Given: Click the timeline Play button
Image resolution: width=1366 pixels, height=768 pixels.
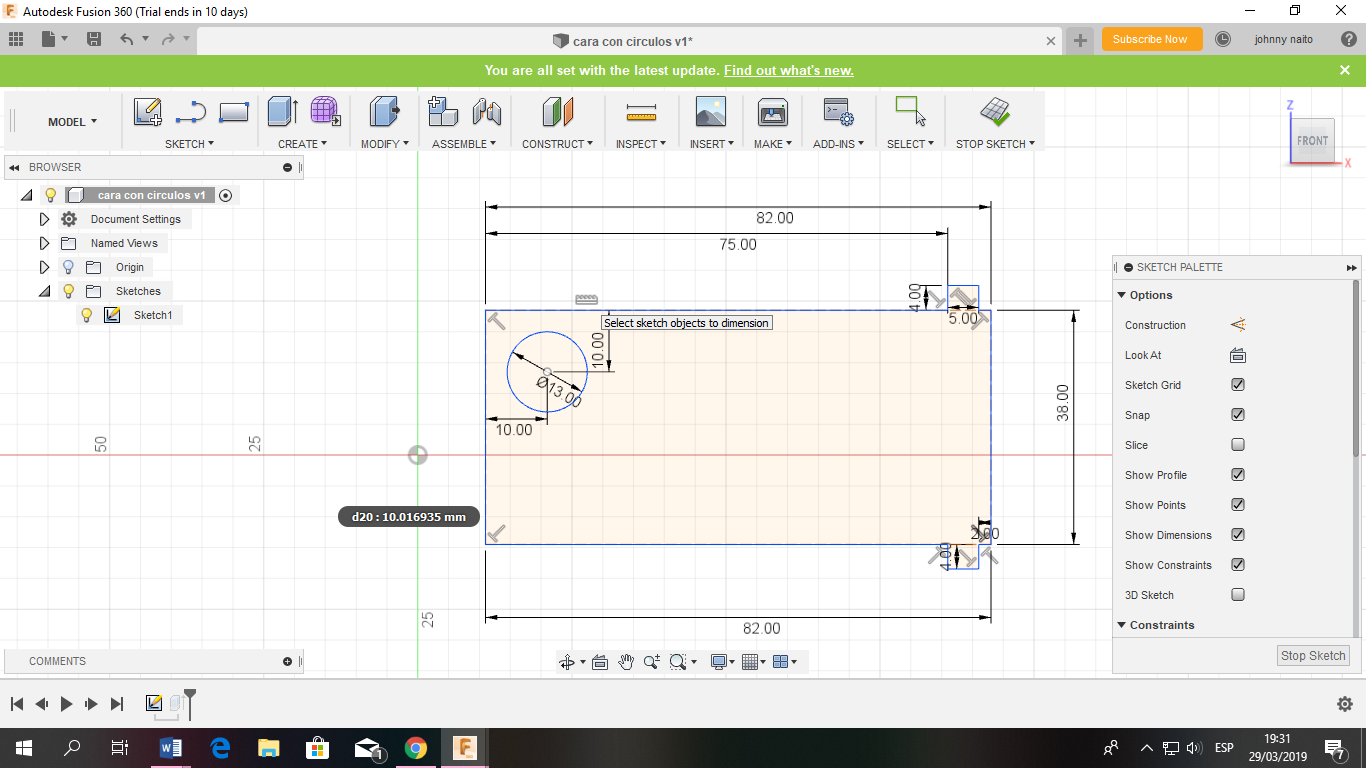Looking at the screenshot, I should tap(66, 704).
